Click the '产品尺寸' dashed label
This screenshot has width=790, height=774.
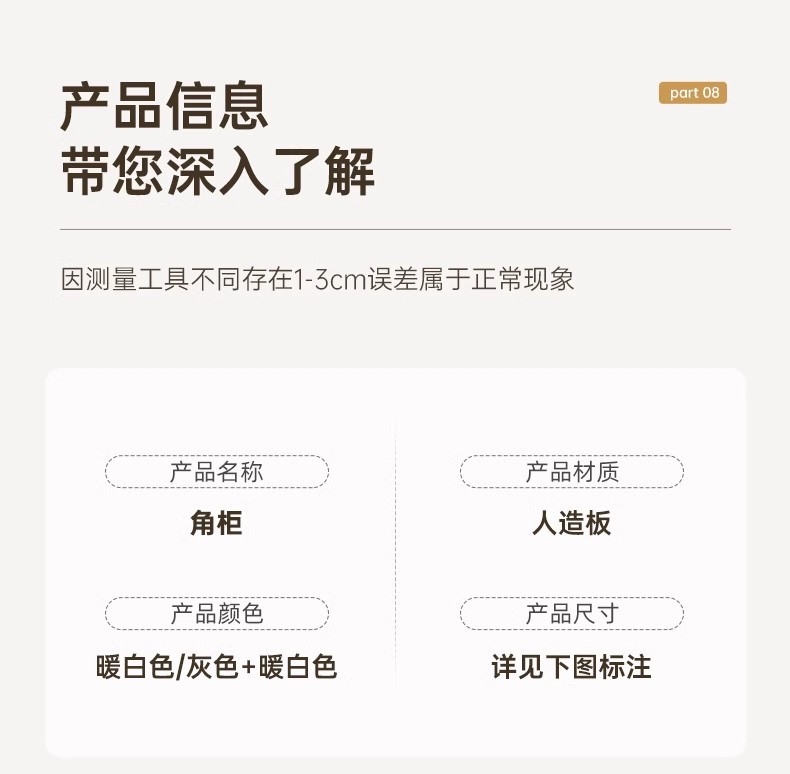click(x=572, y=613)
